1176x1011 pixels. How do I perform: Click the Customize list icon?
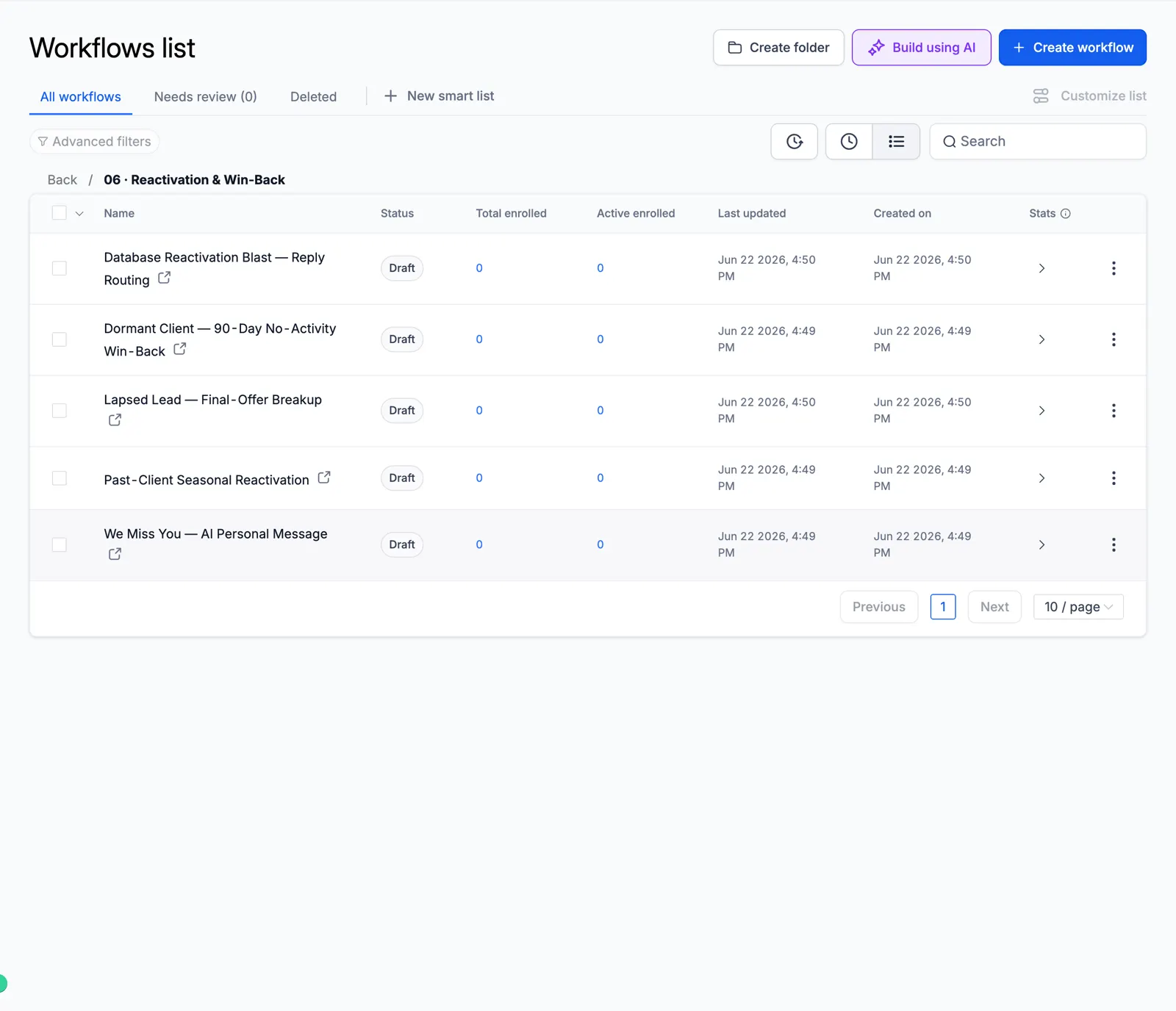(x=1041, y=96)
